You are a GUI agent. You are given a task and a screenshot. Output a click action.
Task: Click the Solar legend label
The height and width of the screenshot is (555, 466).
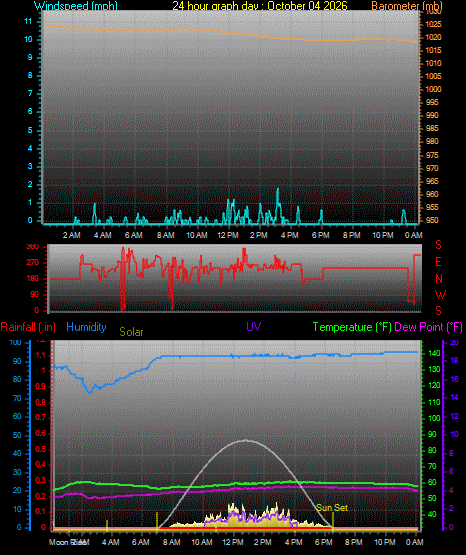(131, 332)
